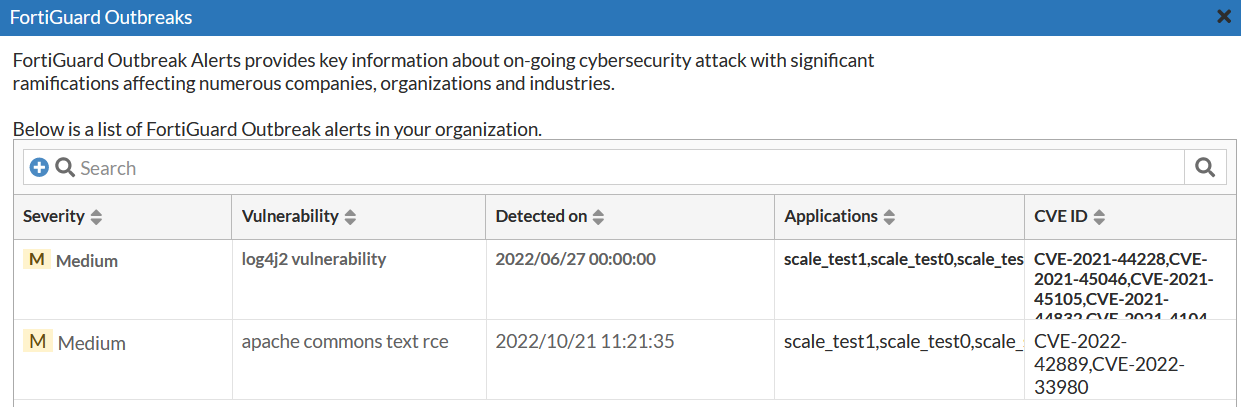The image size is (1241, 407).
Task: Select the apache commons text rce entry
Action: pos(345,342)
